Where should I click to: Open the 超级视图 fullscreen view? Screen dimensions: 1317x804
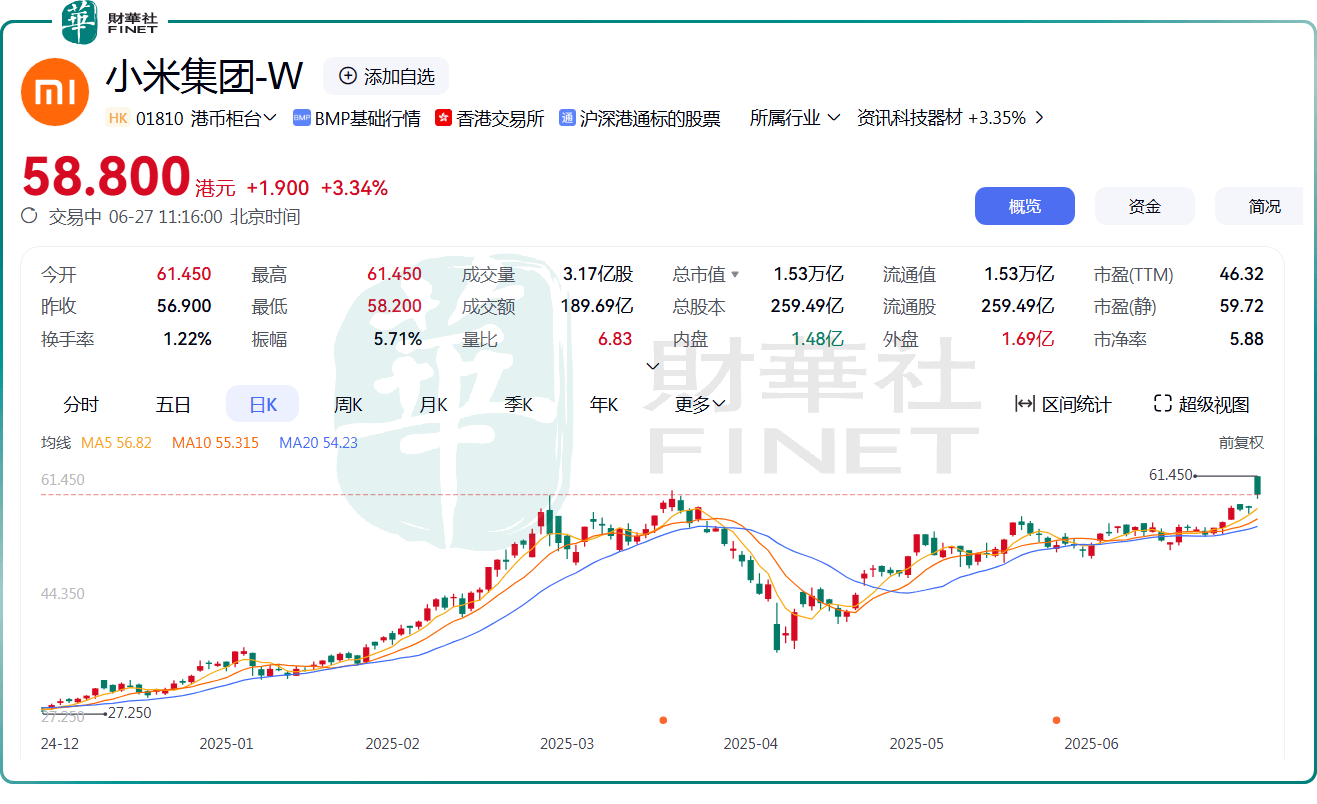click(x=1201, y=405)
